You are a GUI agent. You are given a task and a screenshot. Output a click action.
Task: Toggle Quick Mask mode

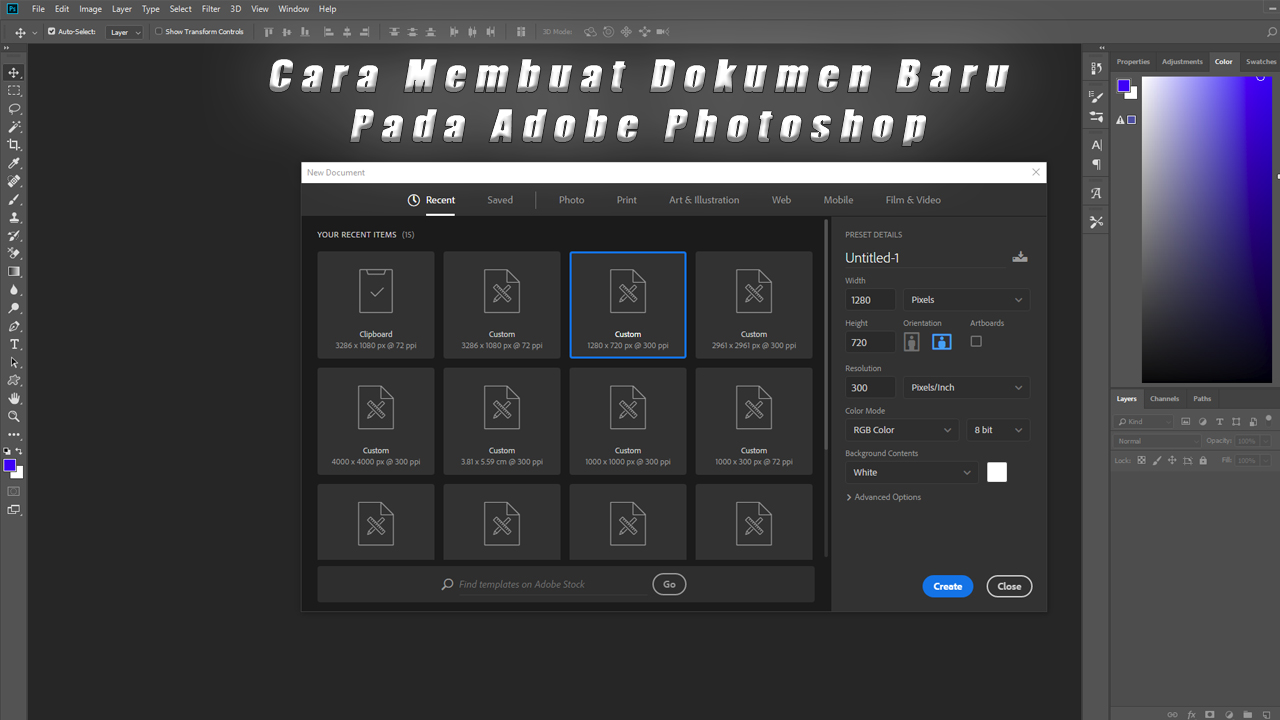[14, 491]
